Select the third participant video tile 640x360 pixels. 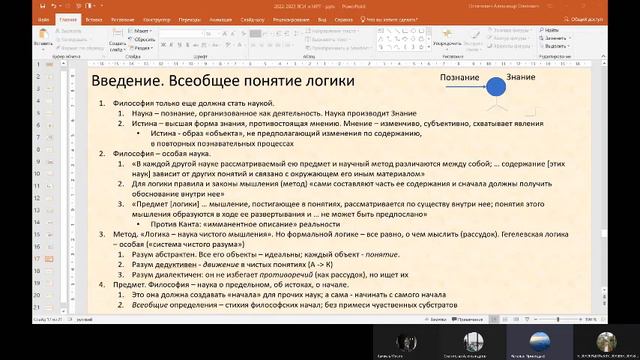pyautogui.click(x=540, y=342)
